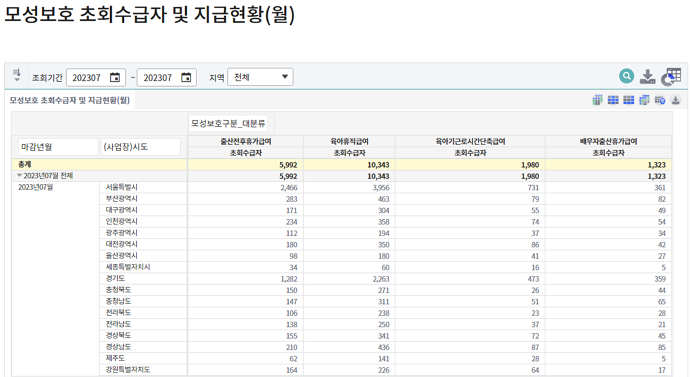Click the 마감년월 field chip

point(58,147)
